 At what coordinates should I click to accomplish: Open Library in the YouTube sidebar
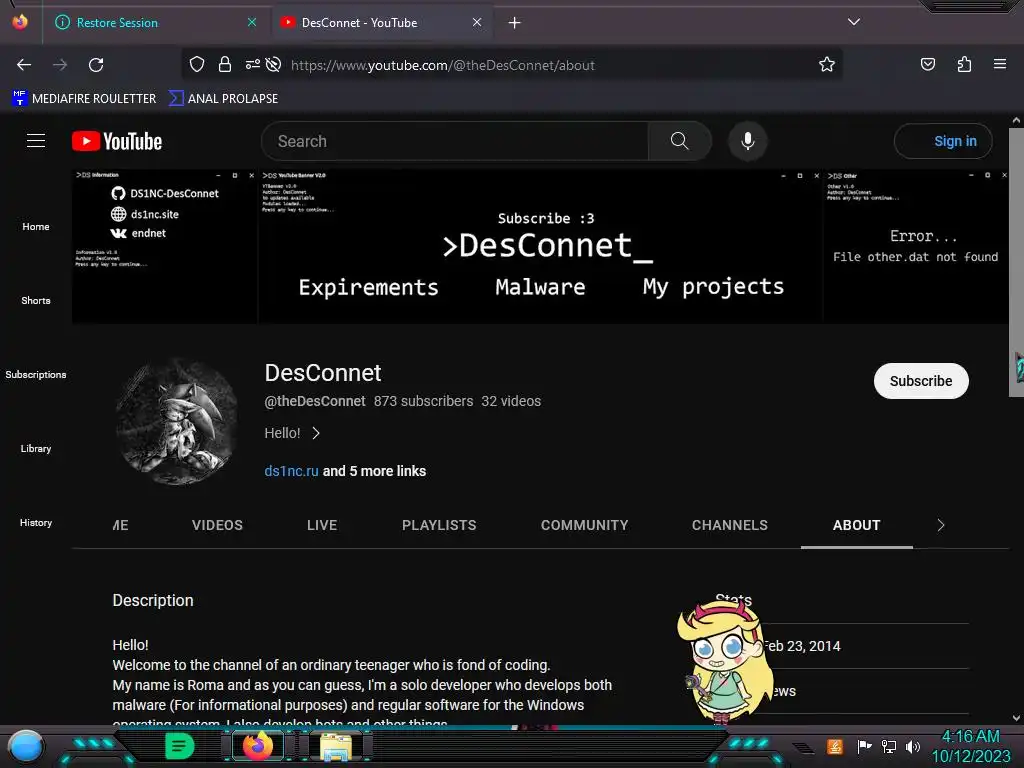coord(36,448)
